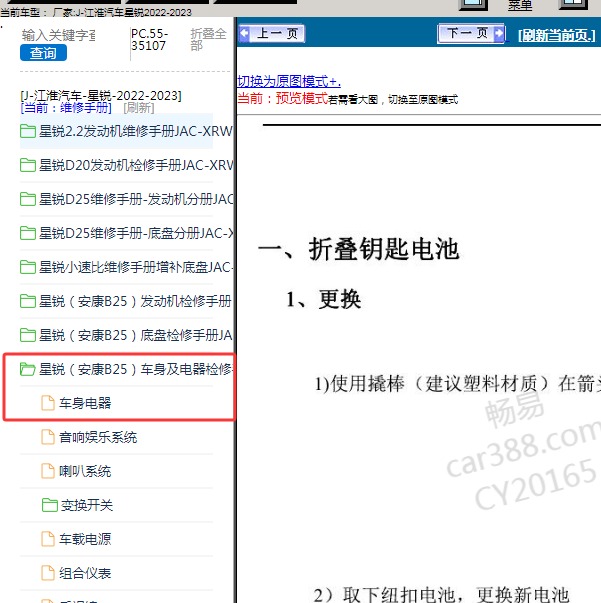The image size is (601, 603).
Task: Click document icon beside 音响娱乐系统
Action: 48,437
